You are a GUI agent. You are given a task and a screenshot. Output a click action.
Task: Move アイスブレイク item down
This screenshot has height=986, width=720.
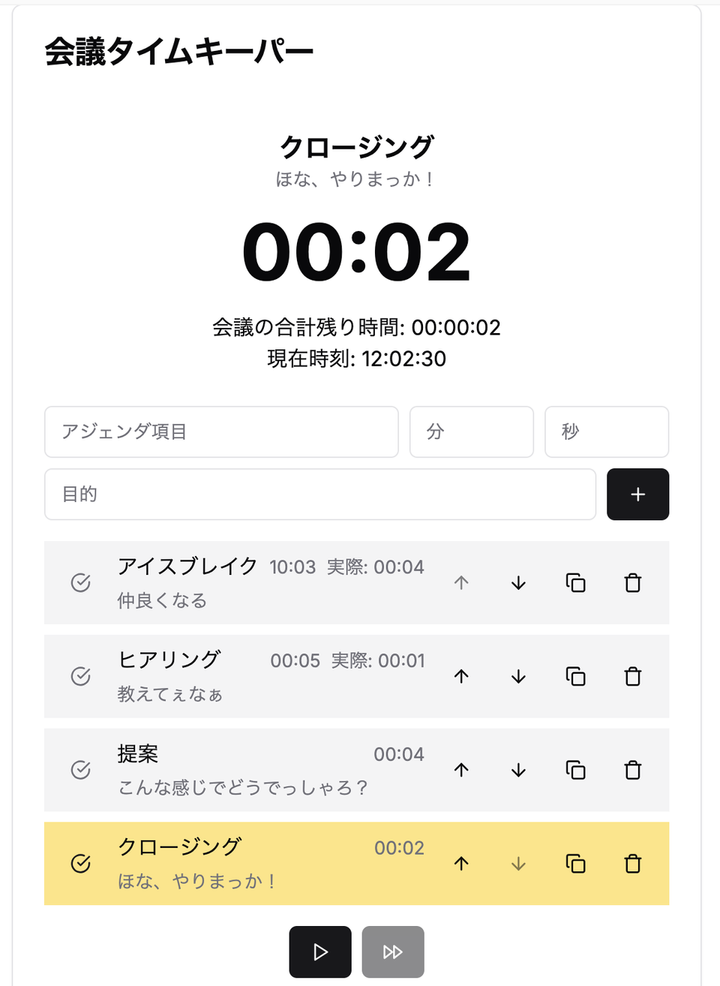point(518,583)
